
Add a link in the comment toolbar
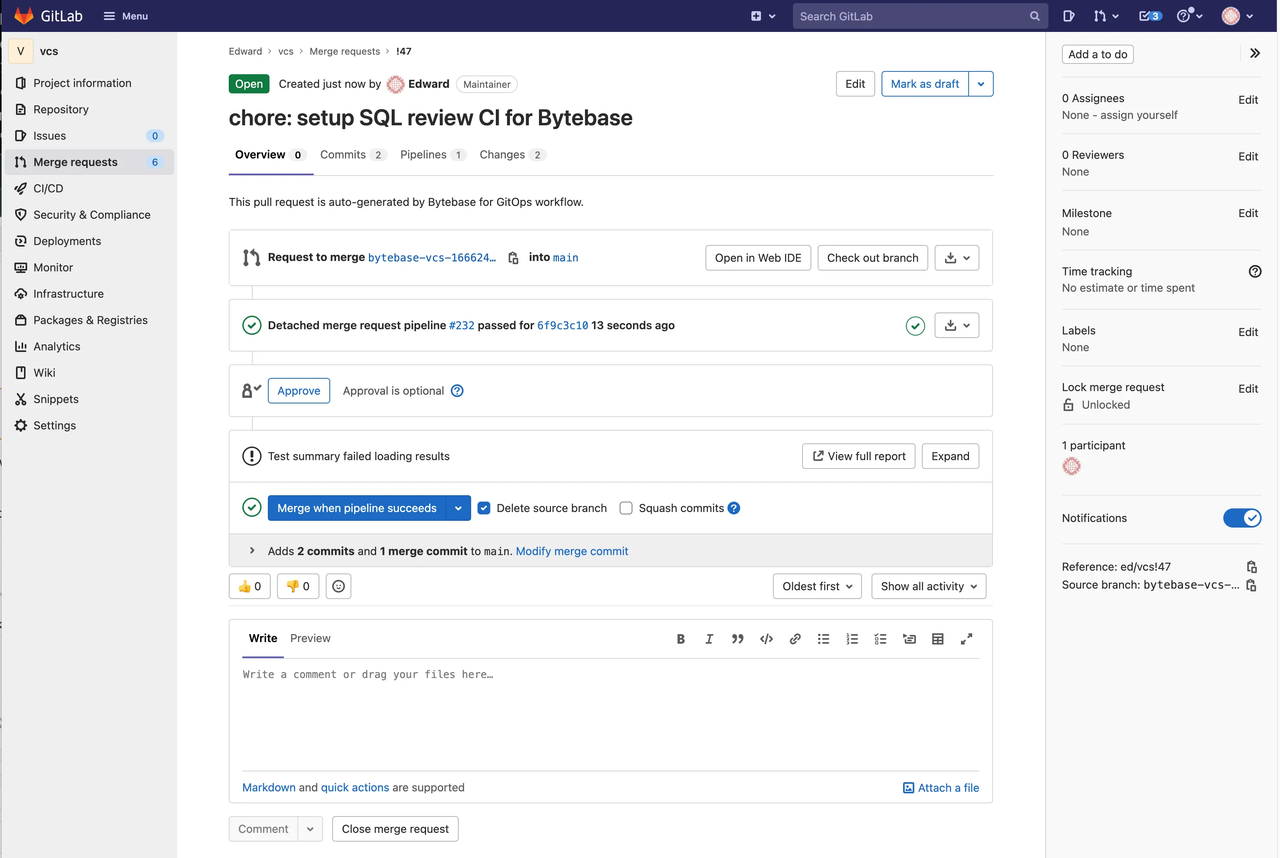tap(795, 638)
